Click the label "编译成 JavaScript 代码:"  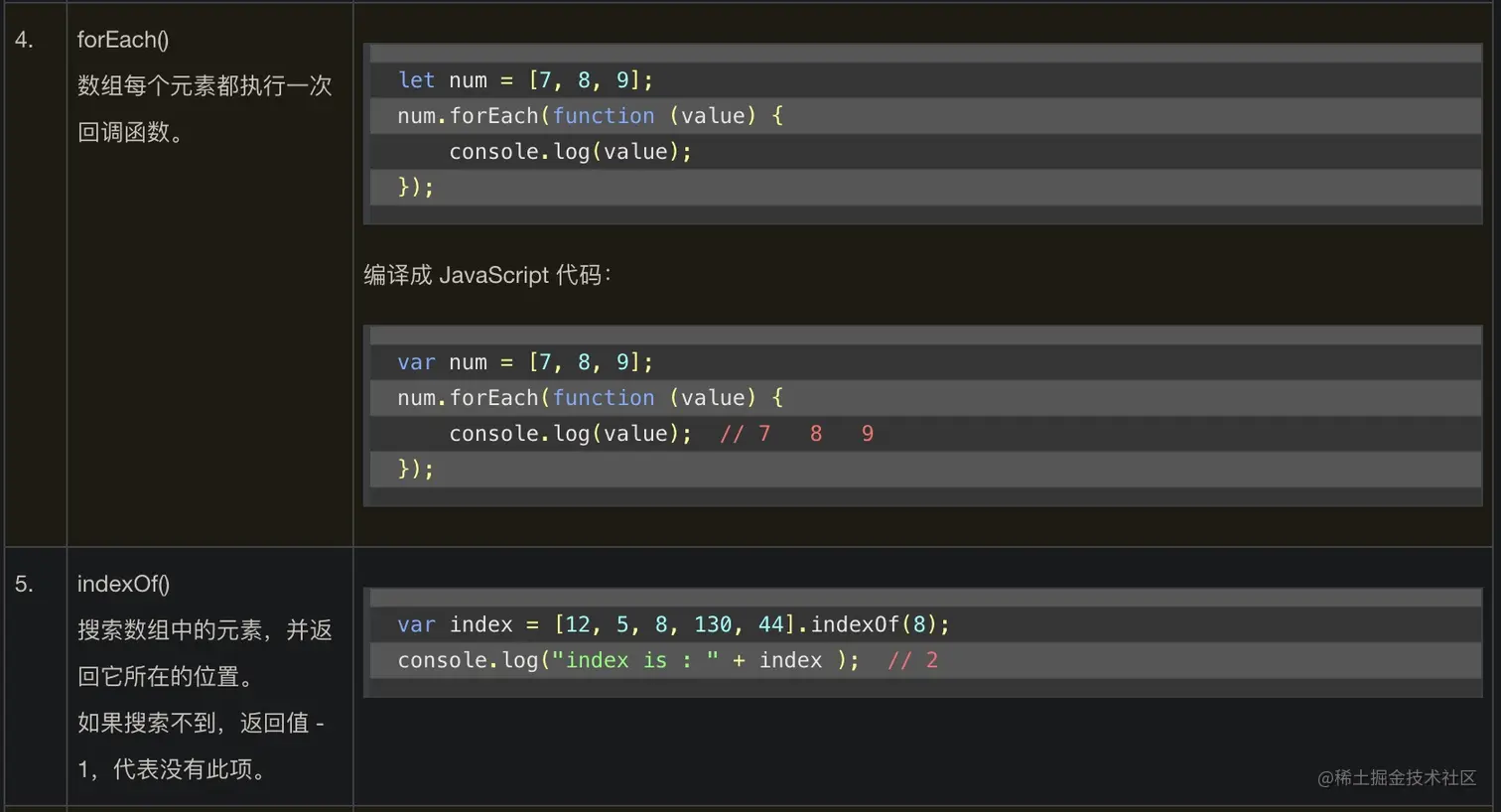coord(486,275)
